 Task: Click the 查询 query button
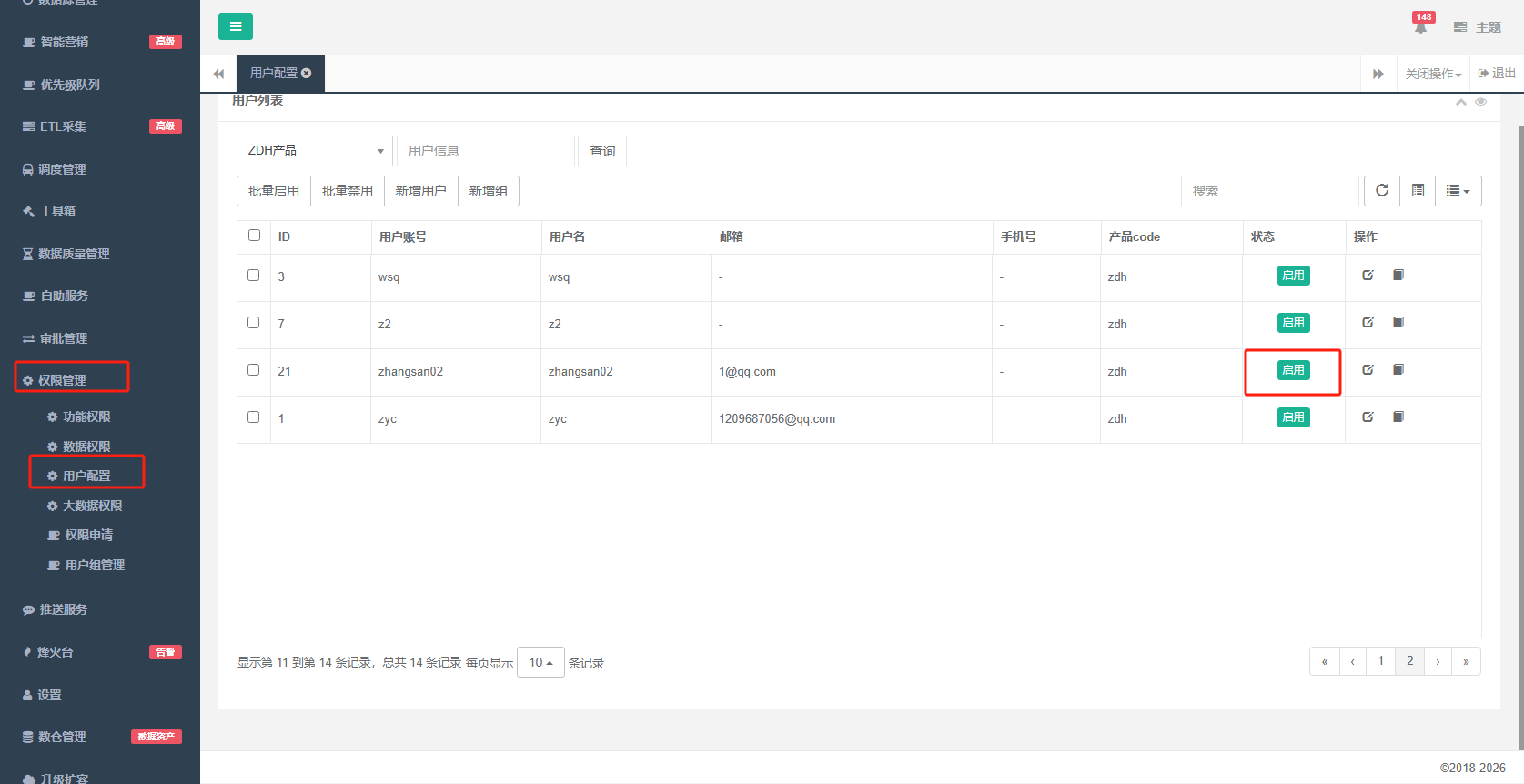point(602,151)
